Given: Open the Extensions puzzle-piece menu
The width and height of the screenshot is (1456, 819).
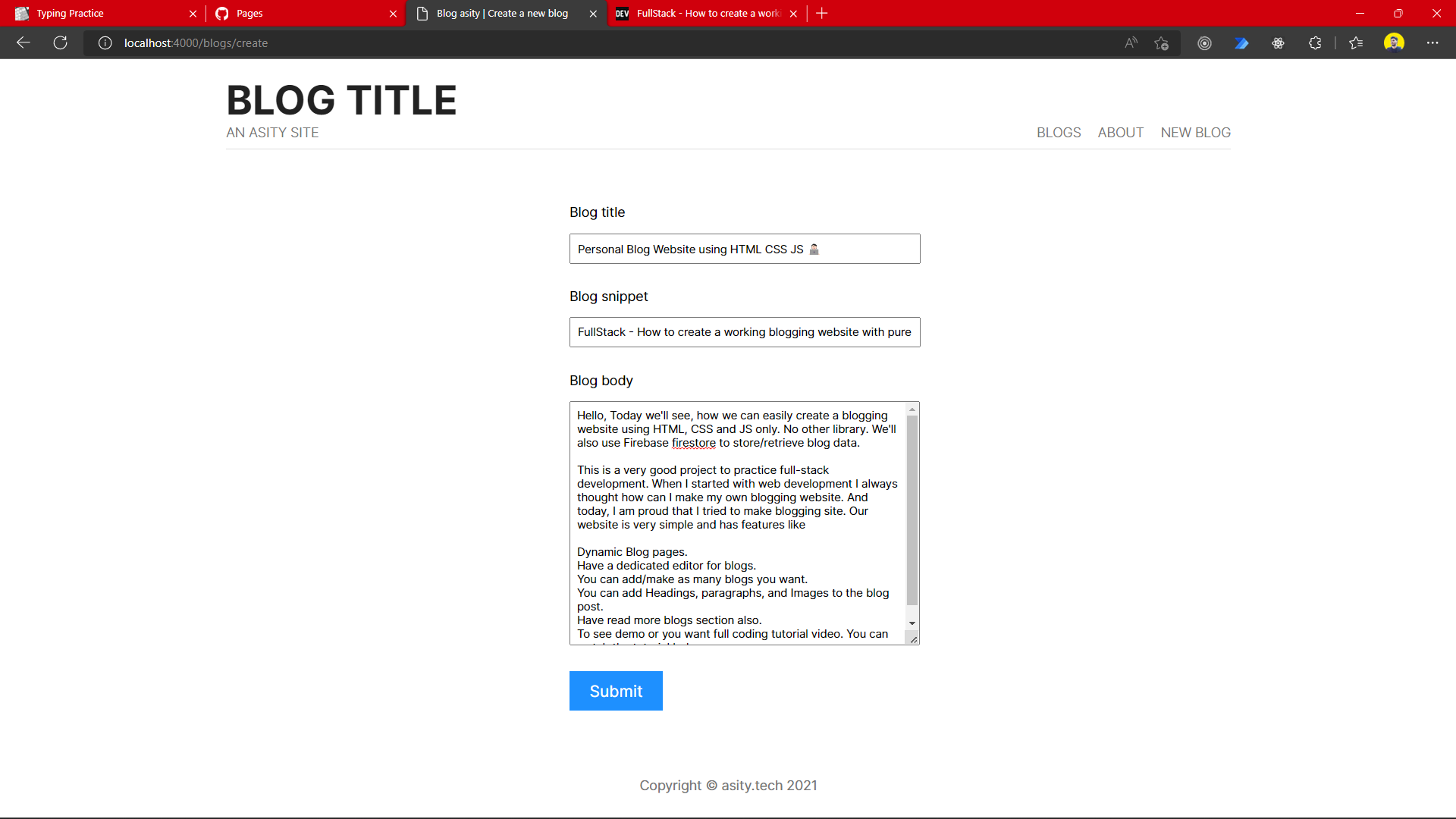Looking at the screenshot, I should (x=1314, y=42).
